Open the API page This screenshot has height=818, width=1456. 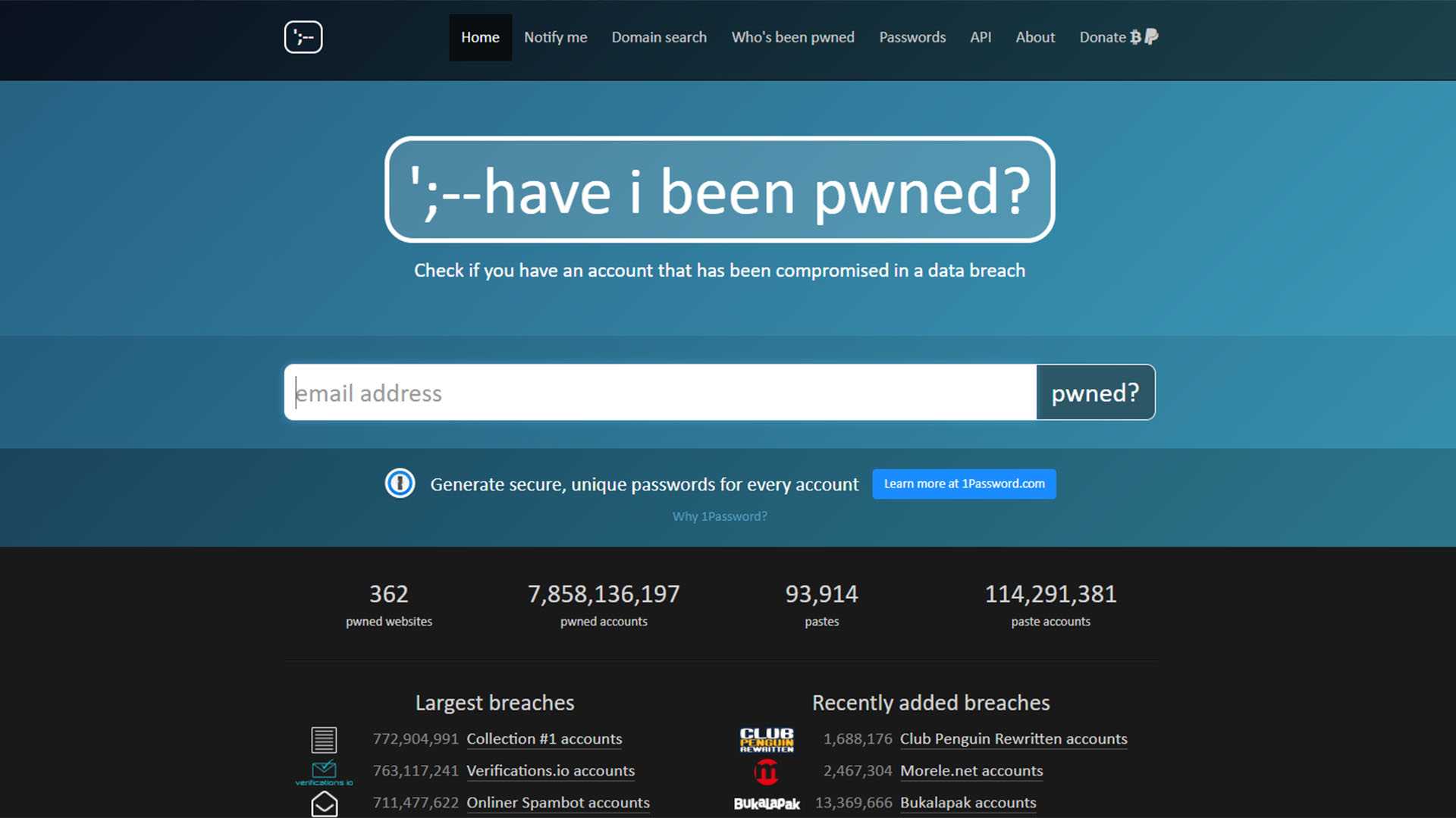[x=981, y=37]
